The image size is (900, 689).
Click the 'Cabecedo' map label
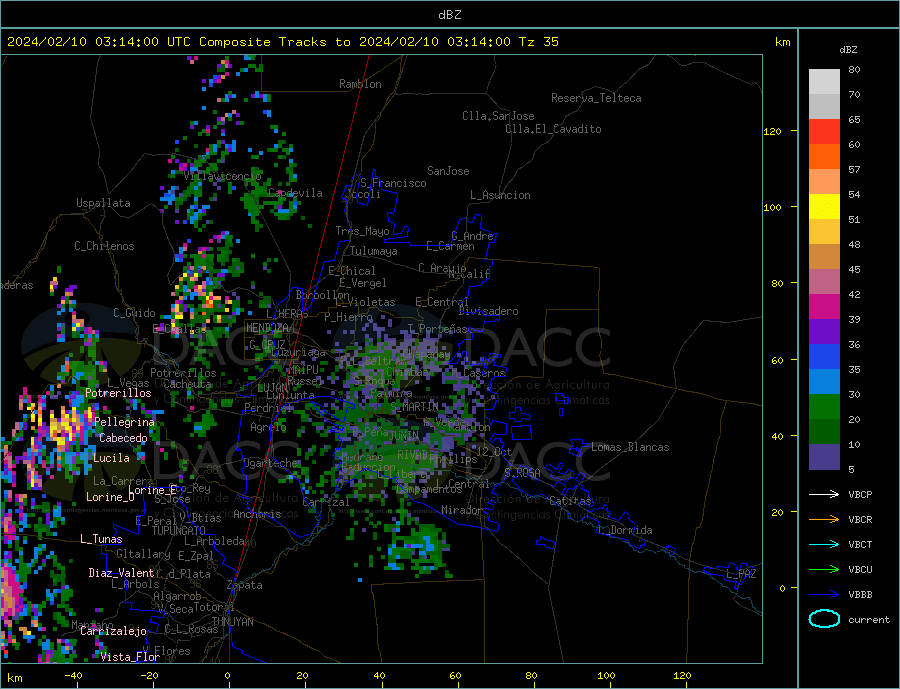pos(123,438)
